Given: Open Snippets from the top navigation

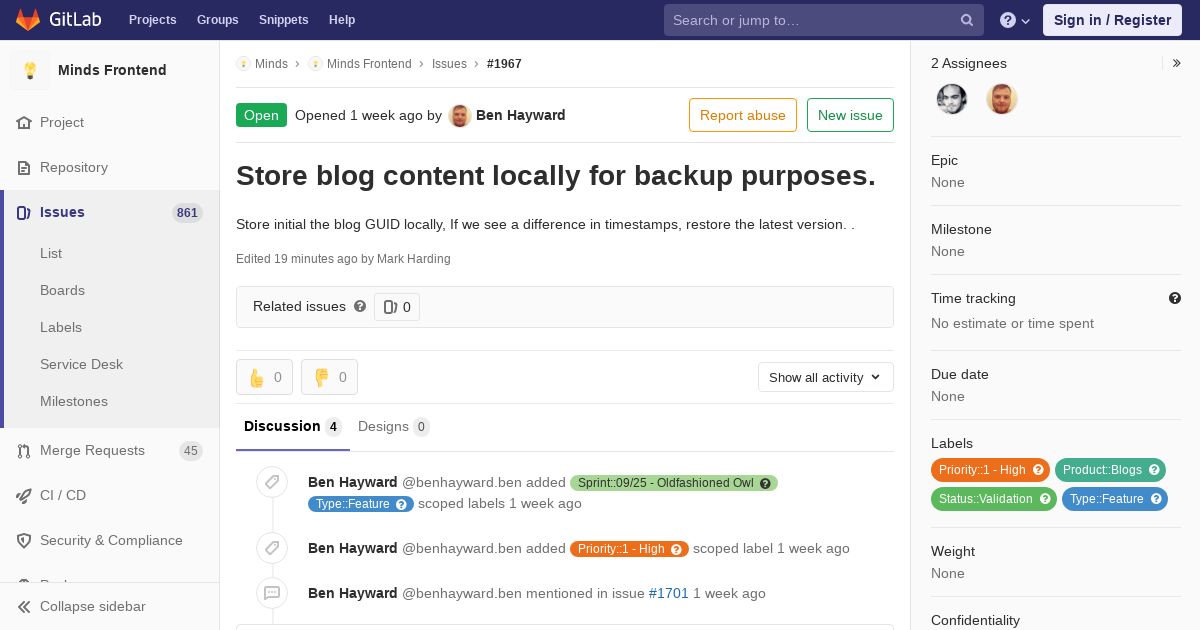Looking at the screenshot, I should click(283, 20).
